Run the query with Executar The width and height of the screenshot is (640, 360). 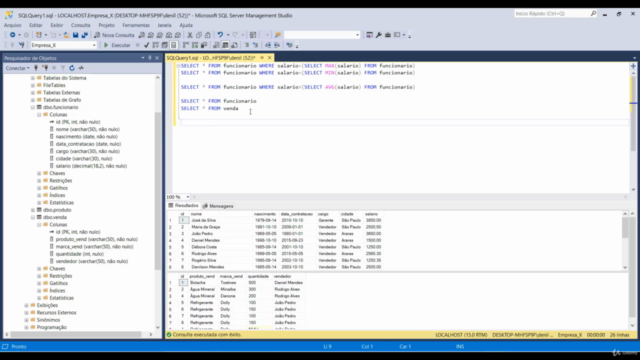pyautogui.click(x=117, y=45)
